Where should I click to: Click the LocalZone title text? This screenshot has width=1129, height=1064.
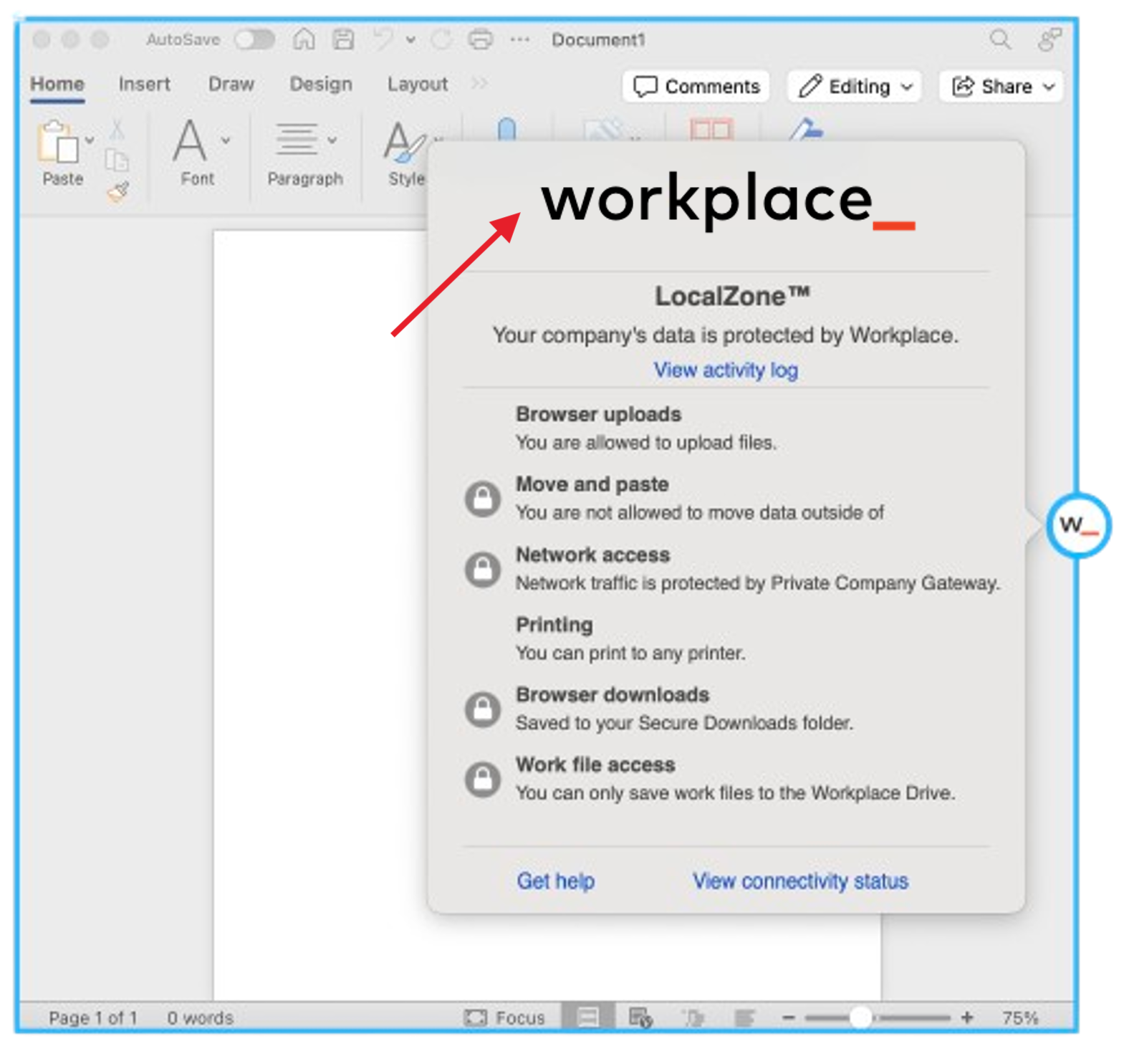pyautogui.click(x=732, y=296)
